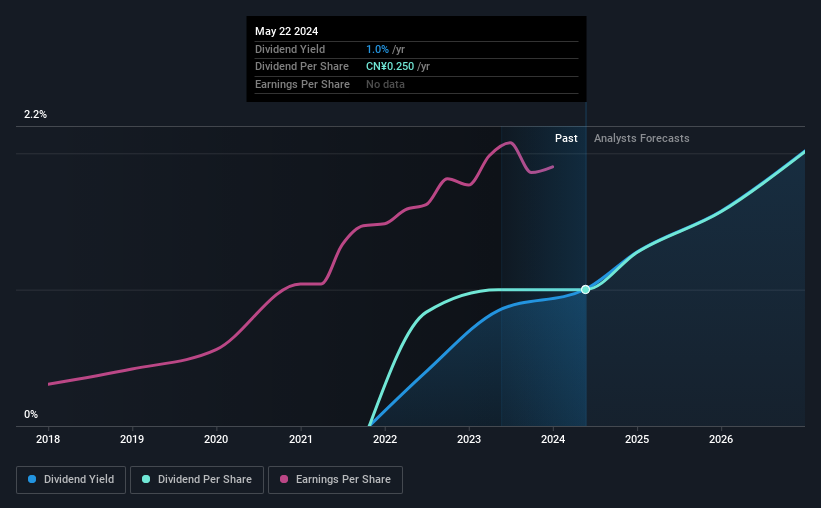Click the teal Dividend Per Share legend dot
This screenshot has height=508, width=821.
point(146,479)
